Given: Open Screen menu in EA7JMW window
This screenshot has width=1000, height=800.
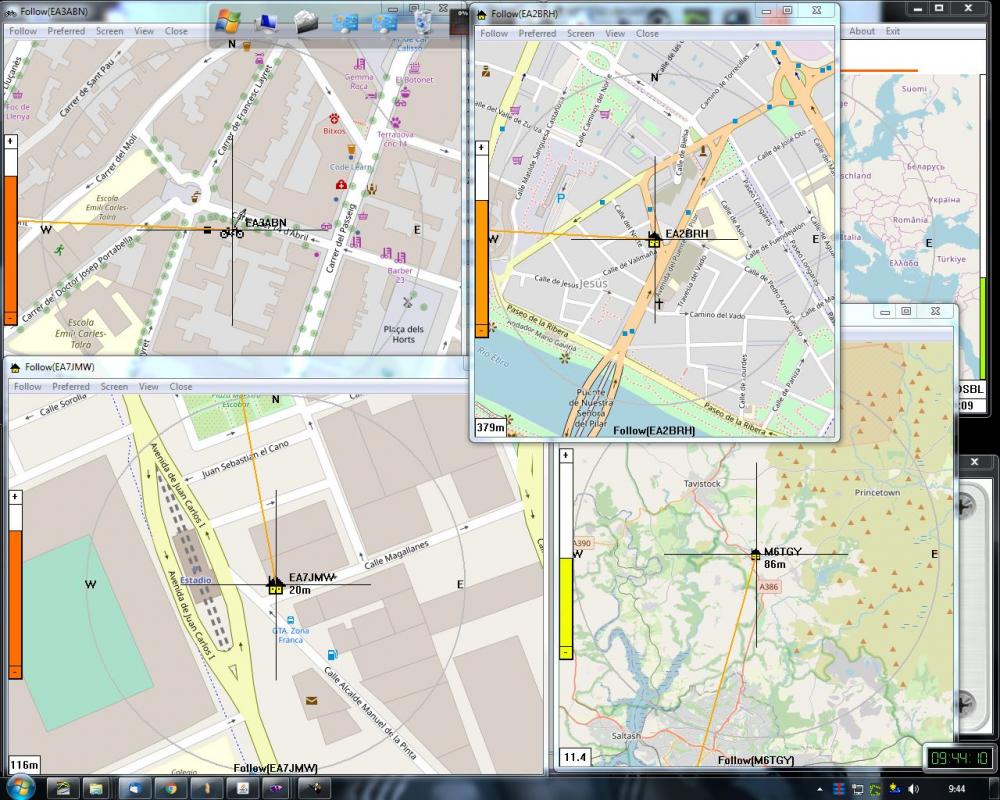Looking at the screenshot, I should [114, 386].
